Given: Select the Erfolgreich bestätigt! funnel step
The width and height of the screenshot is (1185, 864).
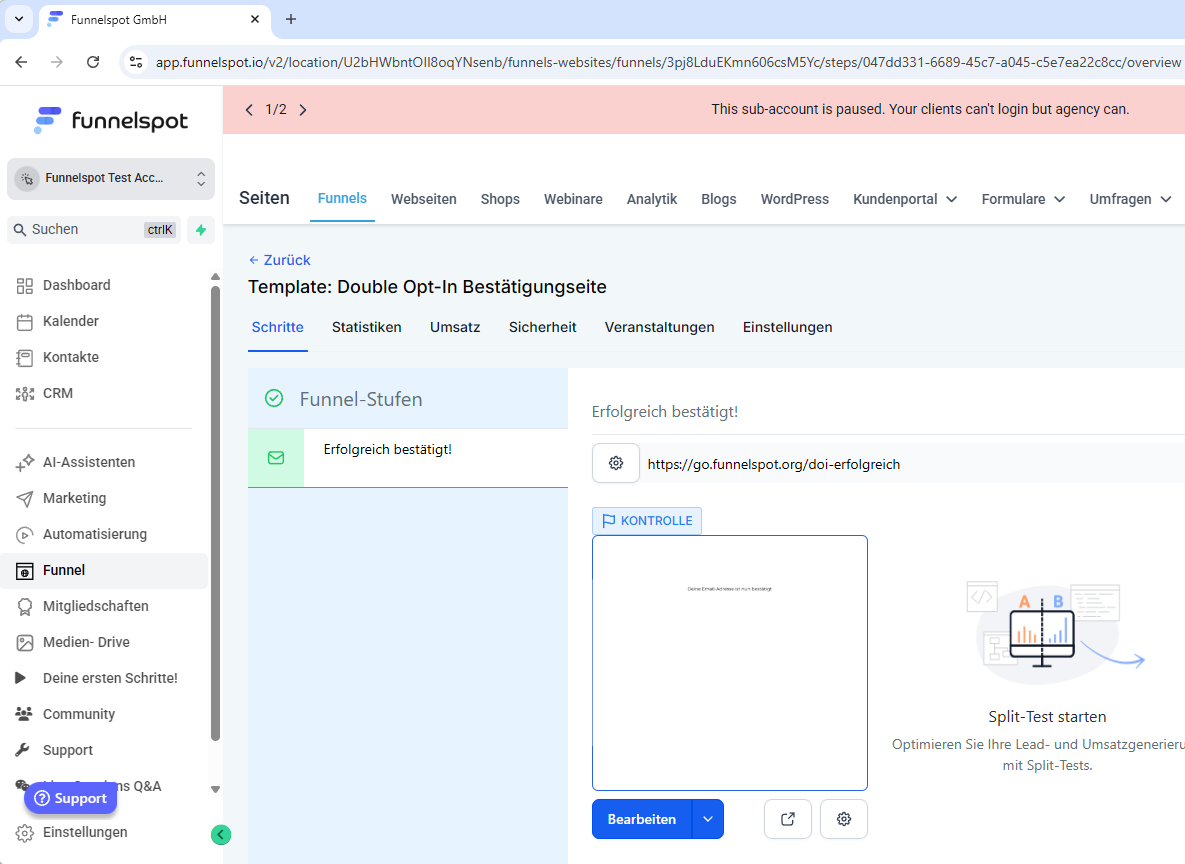Looking at the screenshot, I should coord(408,458).
